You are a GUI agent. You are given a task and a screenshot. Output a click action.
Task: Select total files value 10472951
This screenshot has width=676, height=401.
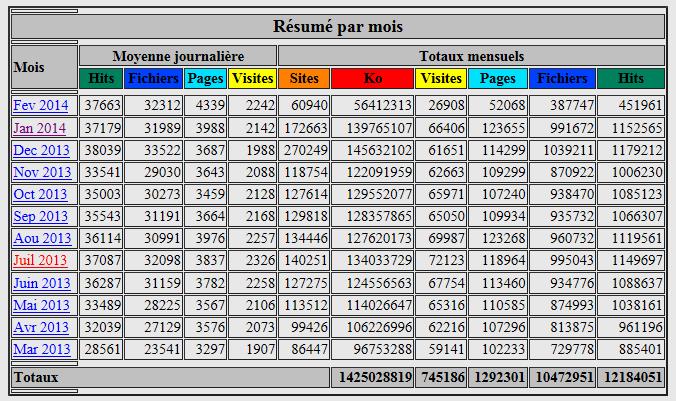(562, 377)
